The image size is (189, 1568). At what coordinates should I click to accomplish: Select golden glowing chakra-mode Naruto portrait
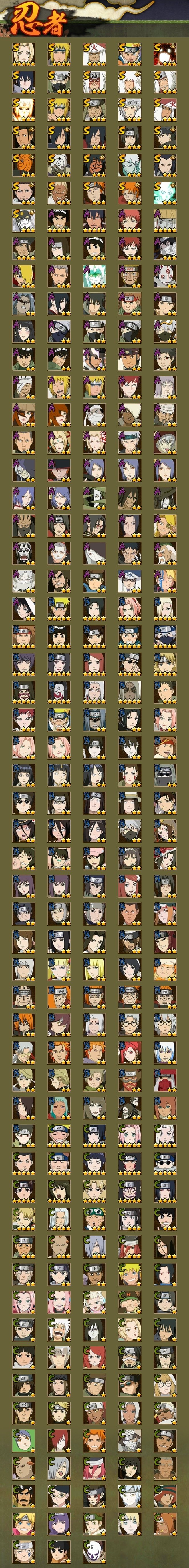coord(23,109)
